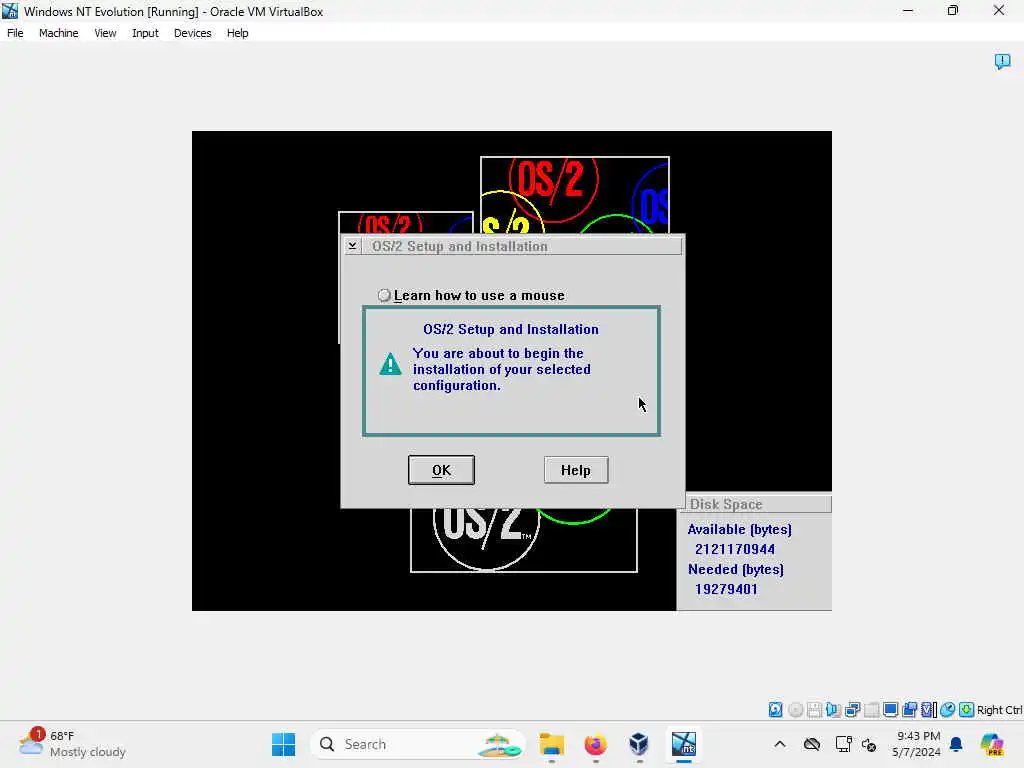Open the VirtualBox notification center icon

1002,61
